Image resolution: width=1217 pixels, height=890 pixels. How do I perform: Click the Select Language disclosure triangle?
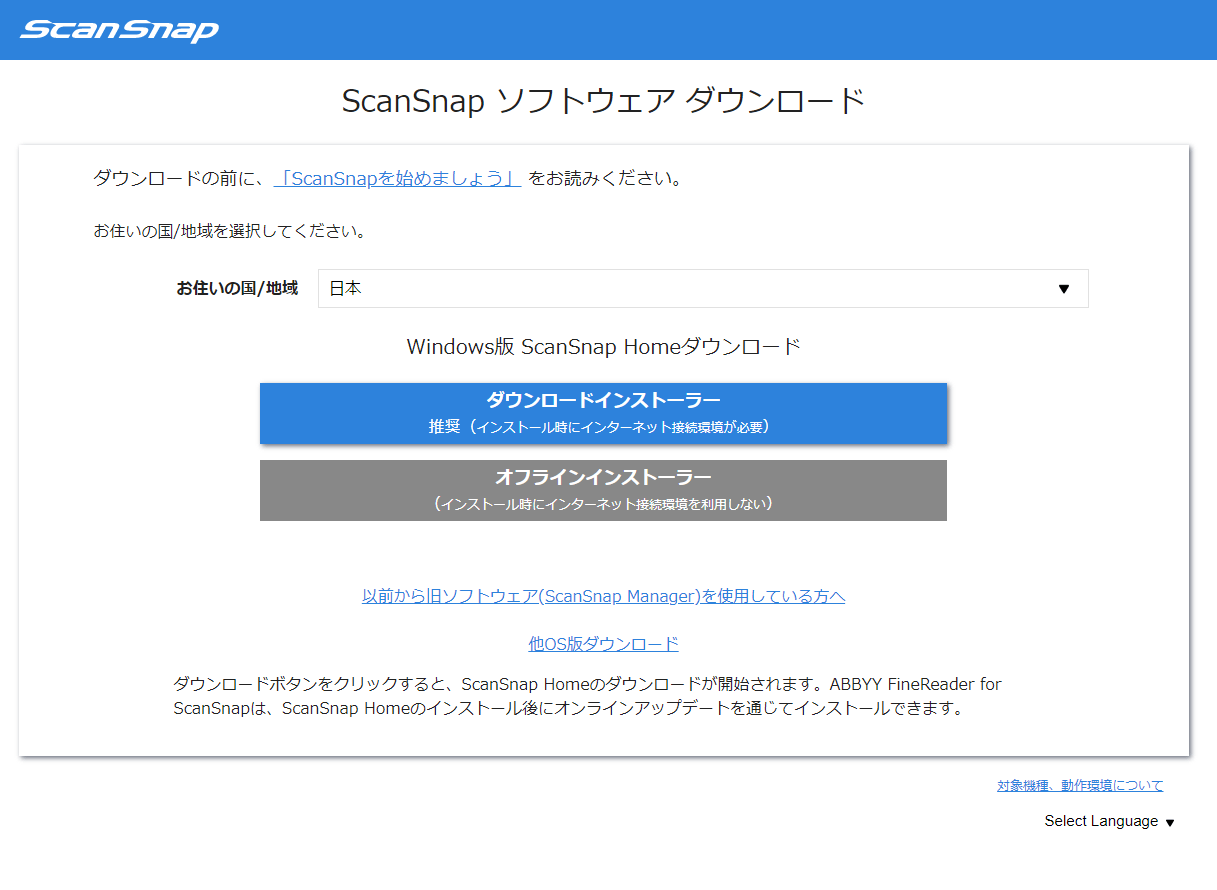[1169, 822]
